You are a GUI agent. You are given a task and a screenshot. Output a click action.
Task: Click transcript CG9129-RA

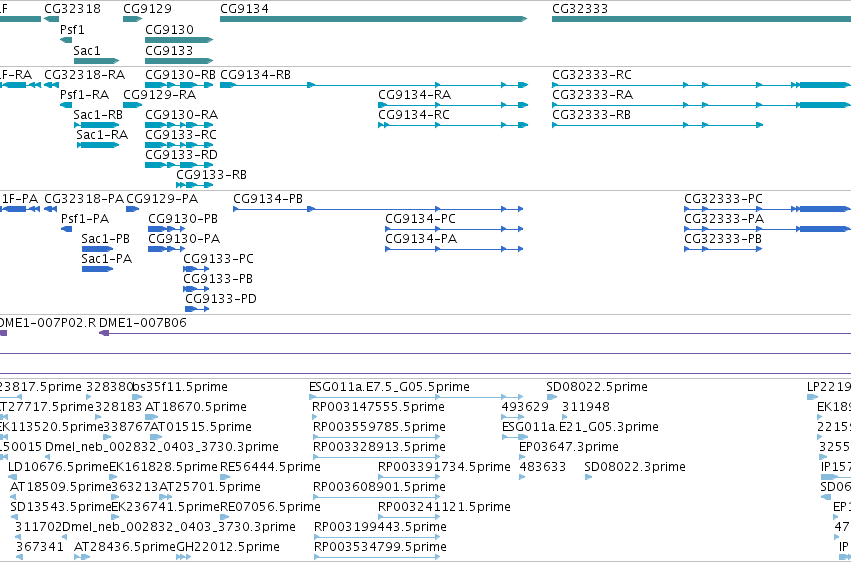pos(132,105)
